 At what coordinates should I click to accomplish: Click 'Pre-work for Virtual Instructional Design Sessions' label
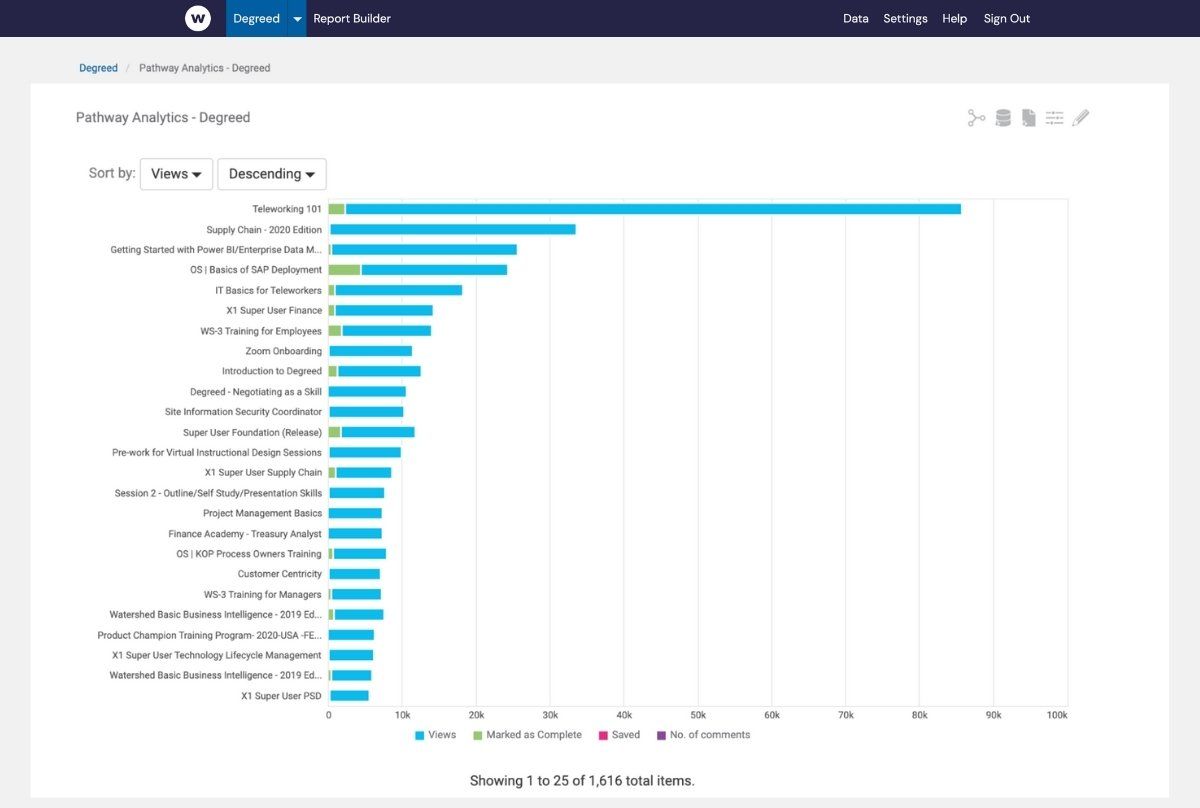(217, 452)
